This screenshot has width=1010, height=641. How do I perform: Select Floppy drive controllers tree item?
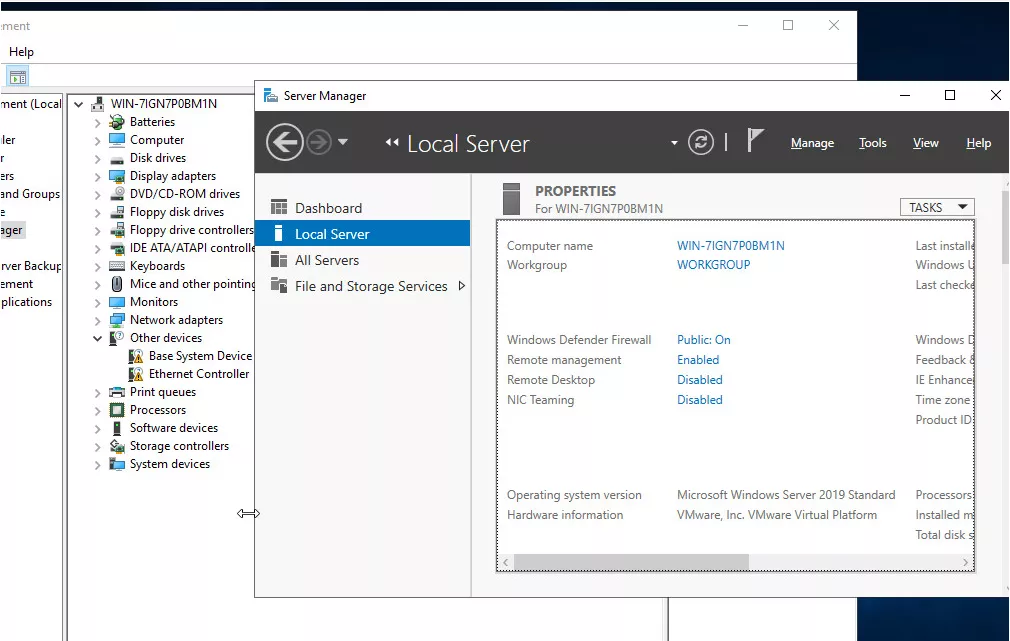coord(192,230)
